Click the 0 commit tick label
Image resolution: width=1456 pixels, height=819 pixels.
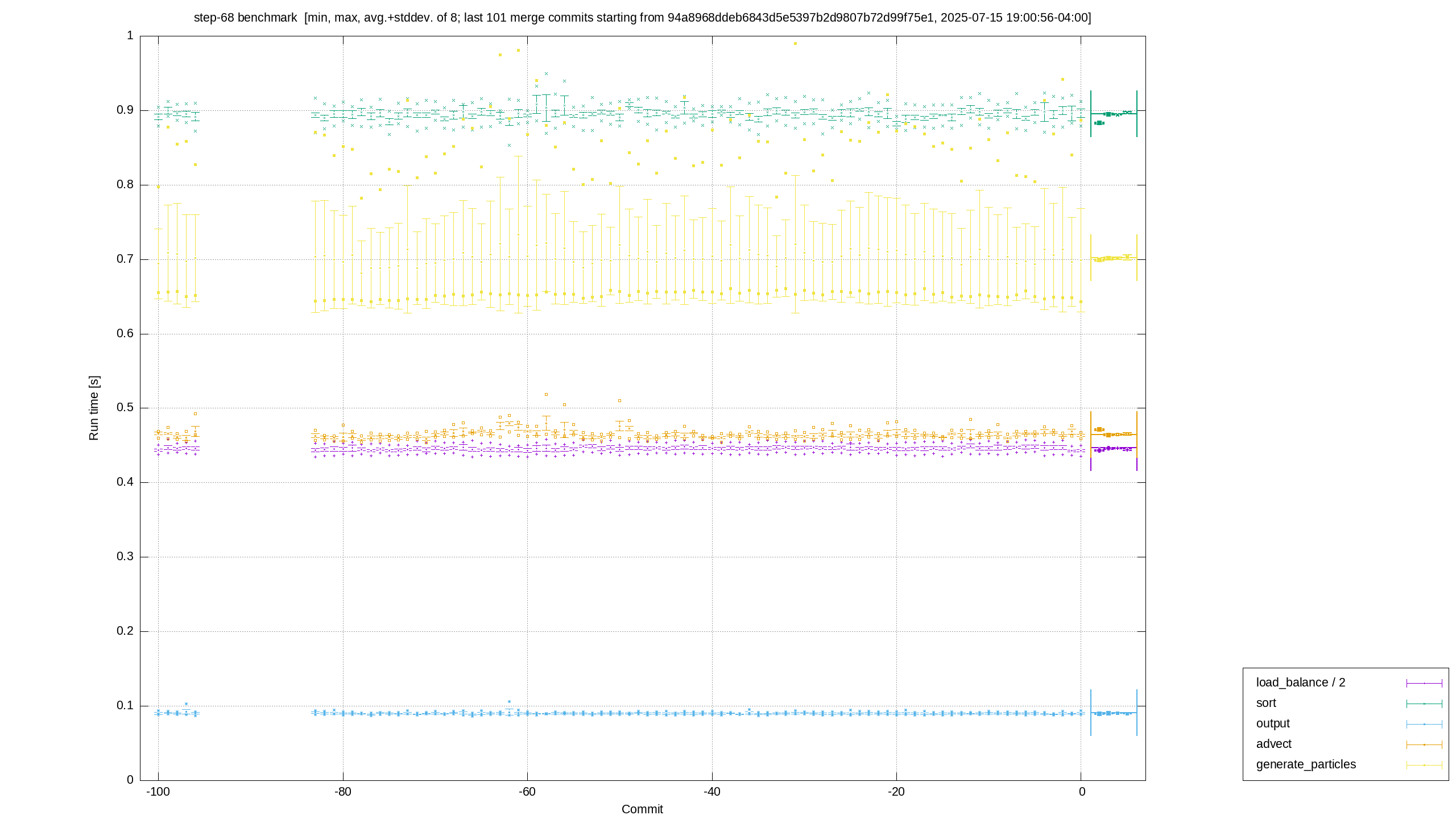pos(1082,792)
